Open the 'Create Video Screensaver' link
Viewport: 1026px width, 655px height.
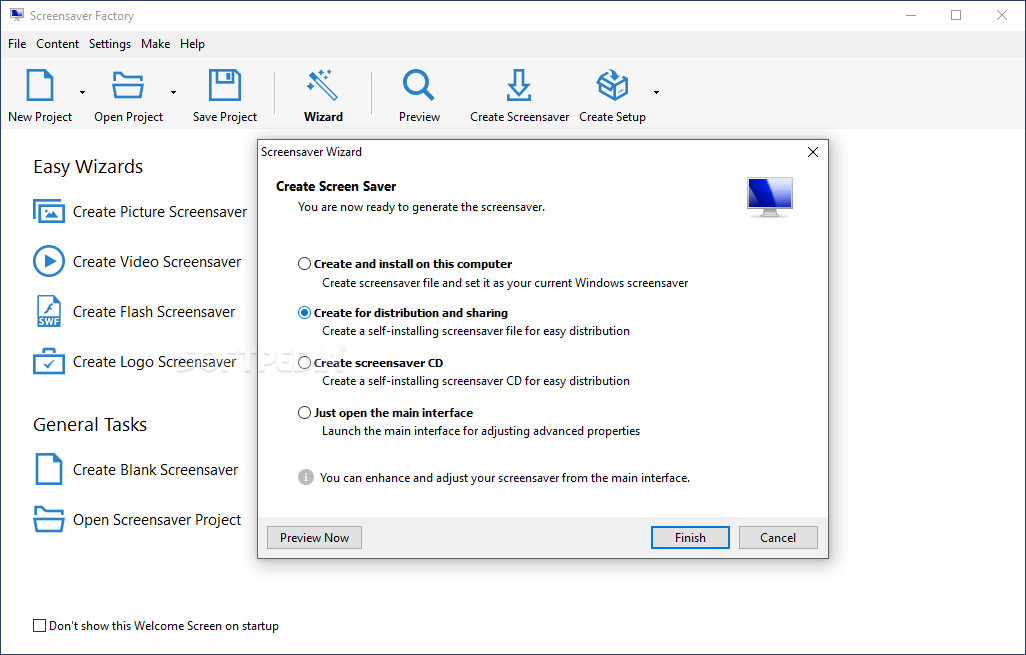point(157,261)
